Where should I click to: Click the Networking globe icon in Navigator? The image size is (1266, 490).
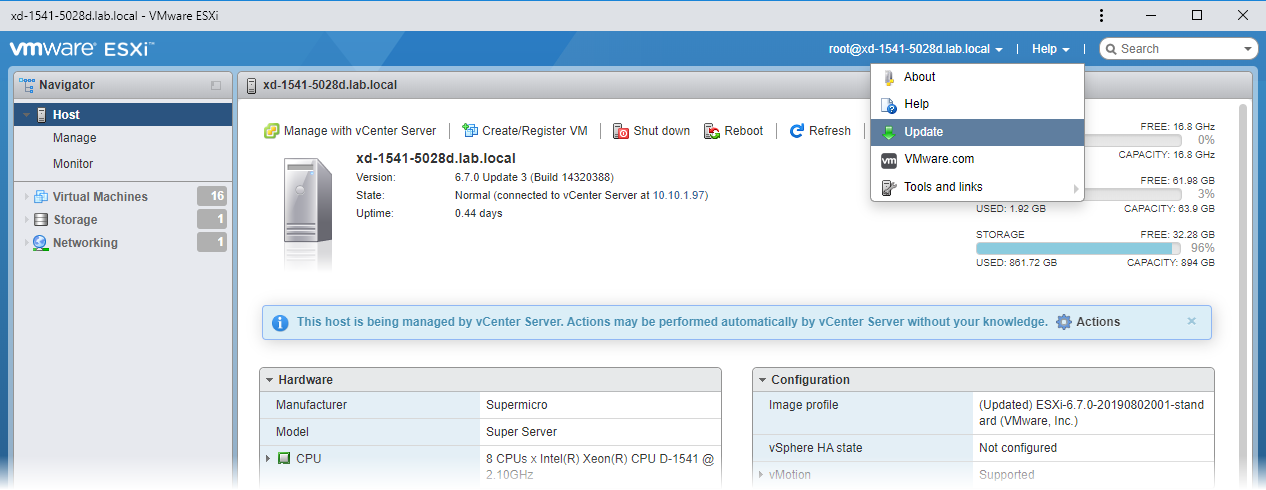[x=41, y=243]
